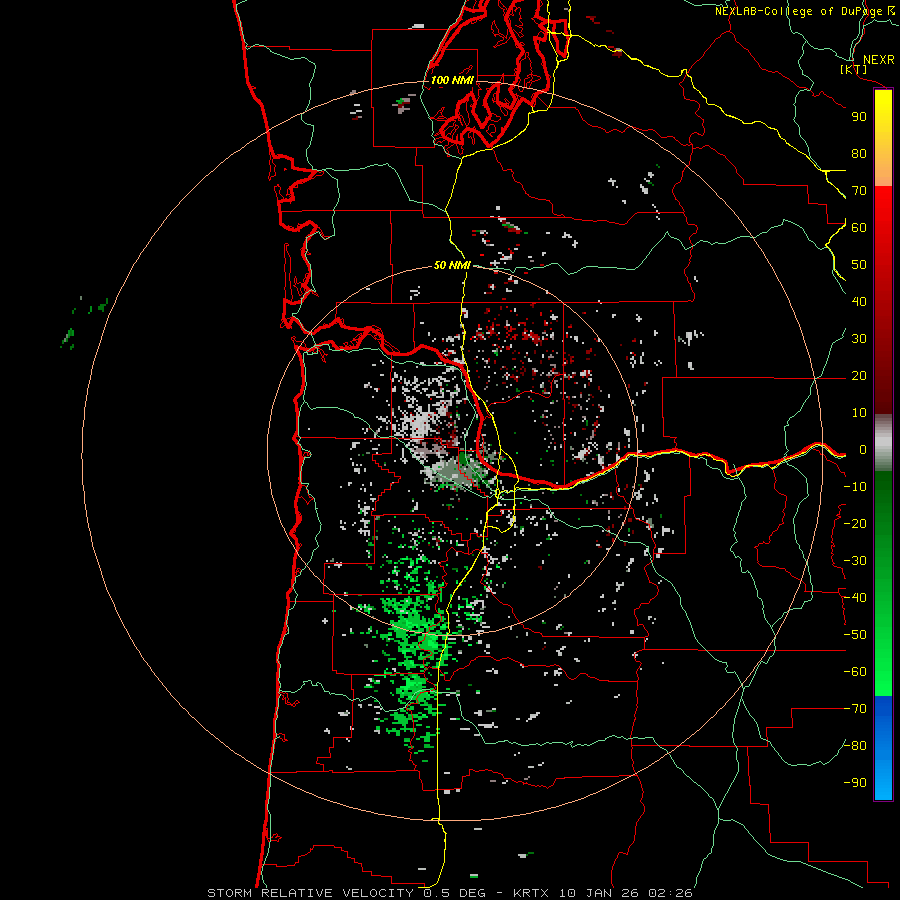Click the -30 value on the velocity scale

coord(855,561)
